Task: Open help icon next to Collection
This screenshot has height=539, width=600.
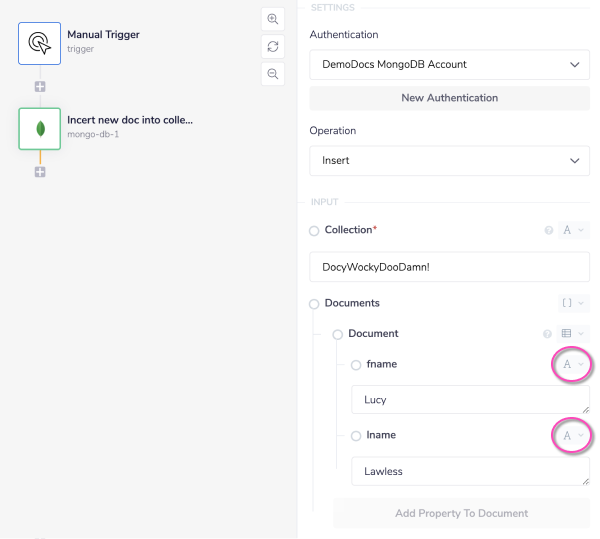Action: (x=548, y=230)
